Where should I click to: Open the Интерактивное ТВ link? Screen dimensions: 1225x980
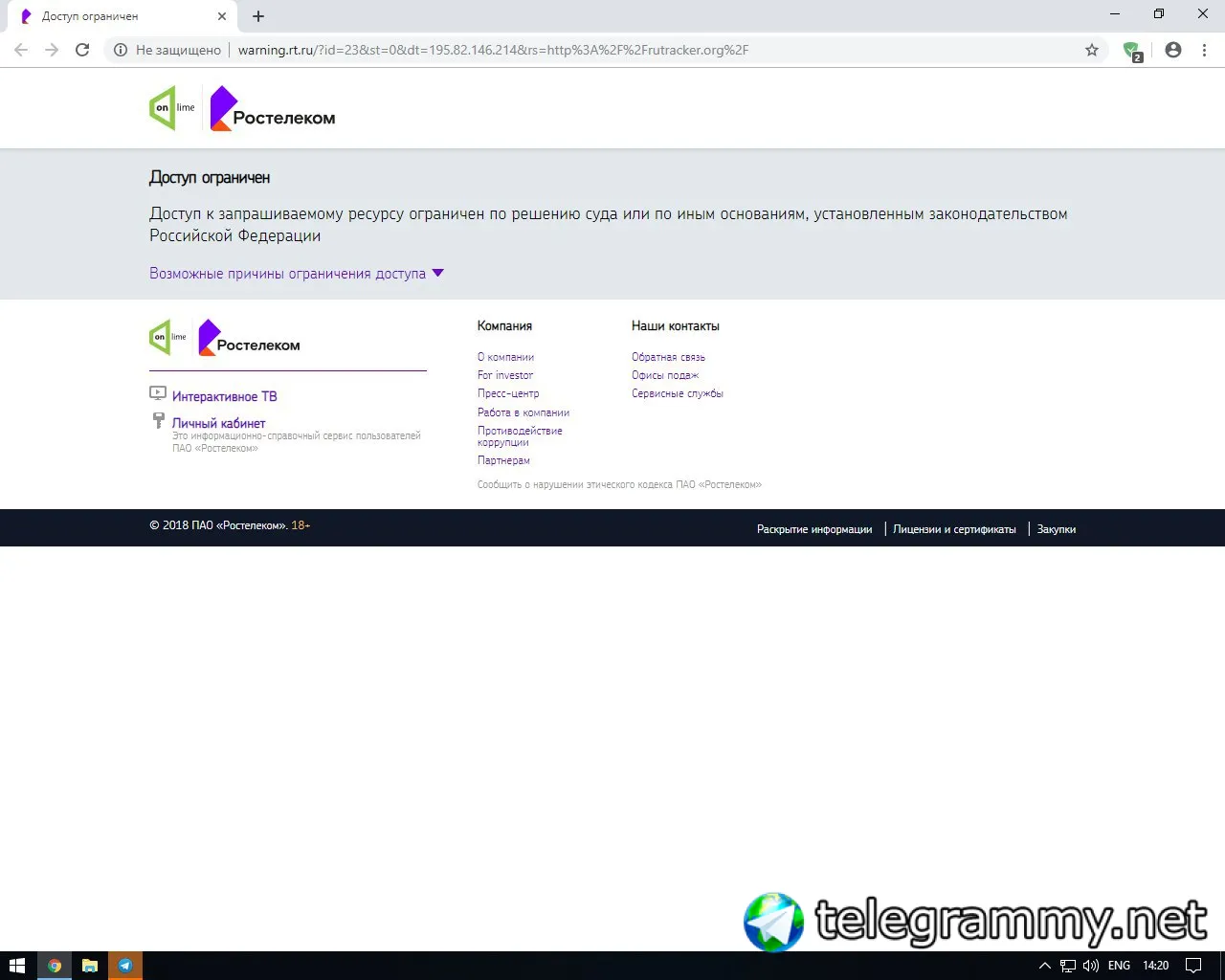coord(225,396)
